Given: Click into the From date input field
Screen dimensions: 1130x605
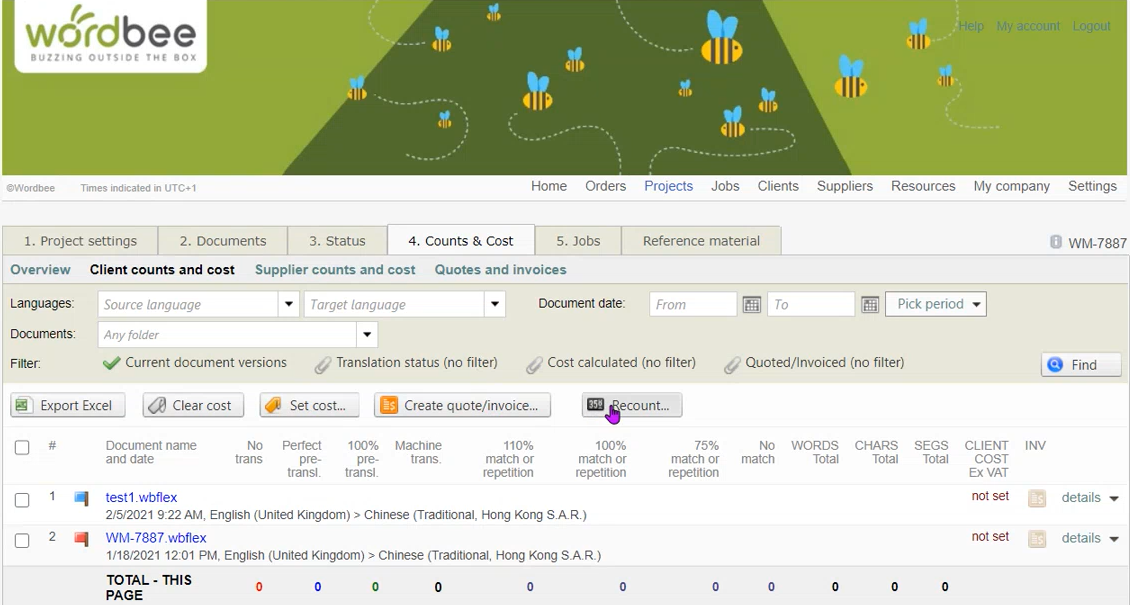Looking at the screenshot, I should pos(692,304).
